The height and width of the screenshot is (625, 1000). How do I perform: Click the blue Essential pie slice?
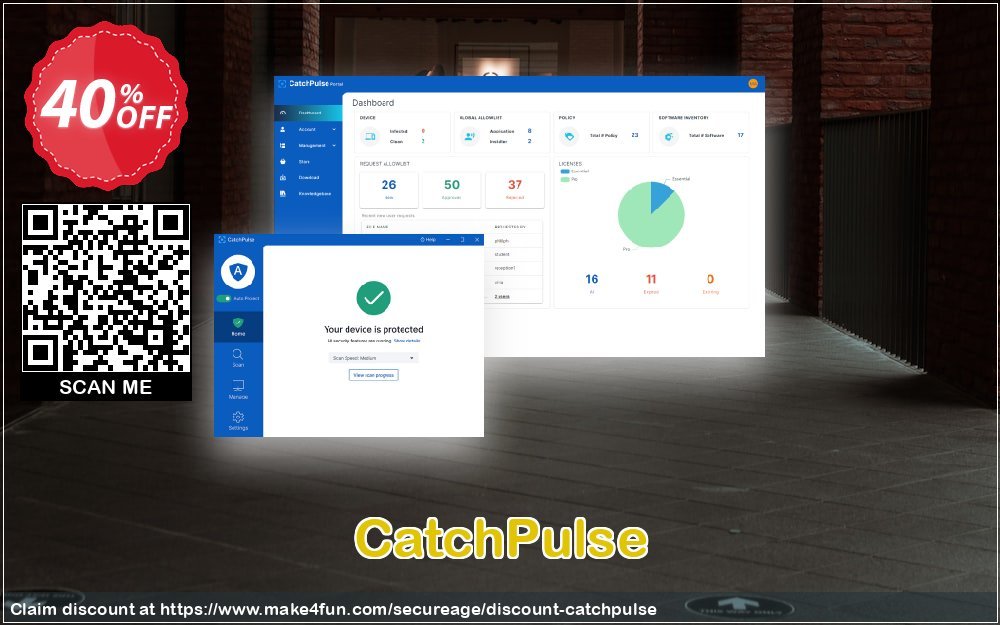659,195
